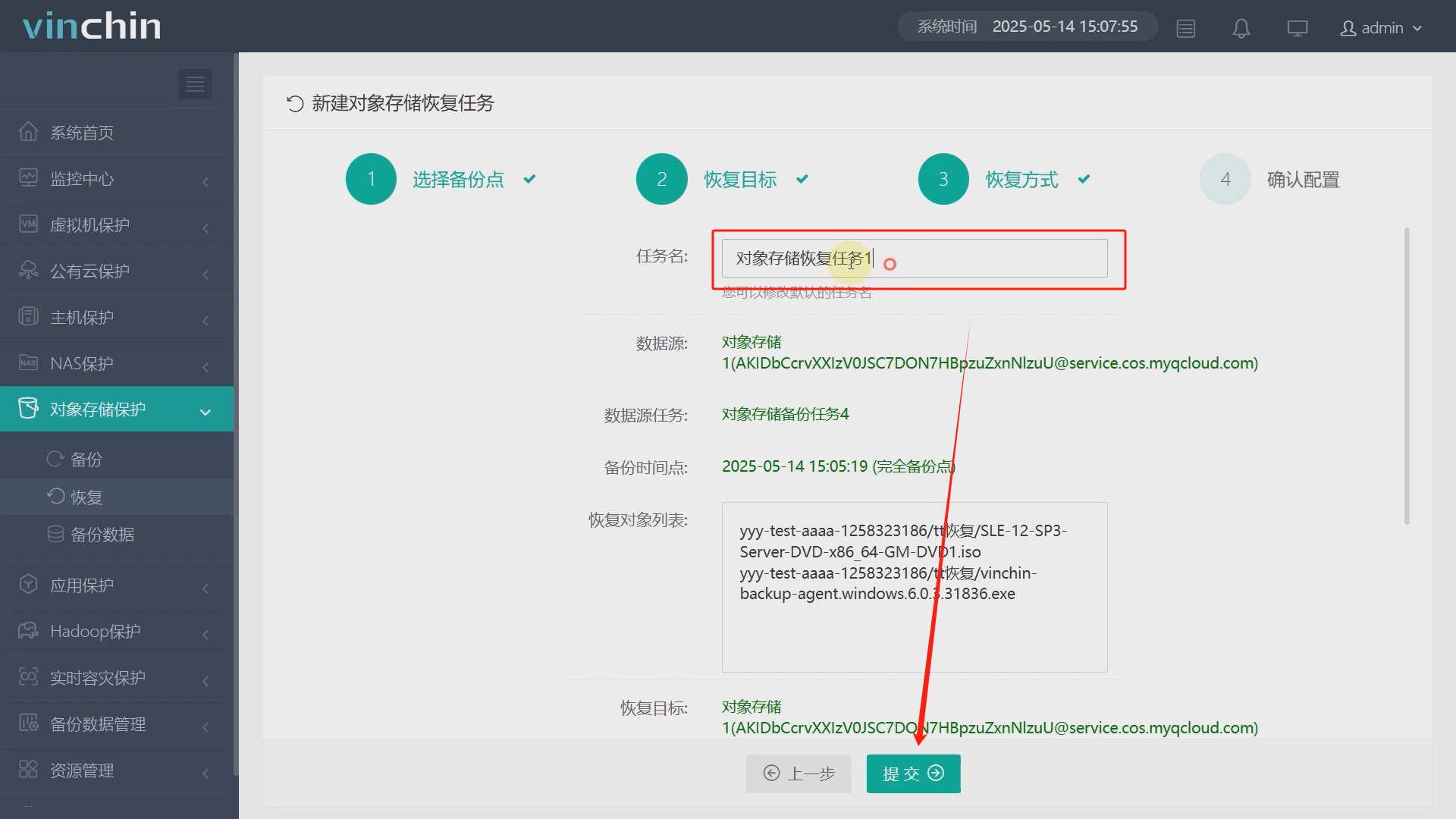Click the grid icon beside 资源管理
This screenshot has height=819, width=1456.
tap(28, 770)
